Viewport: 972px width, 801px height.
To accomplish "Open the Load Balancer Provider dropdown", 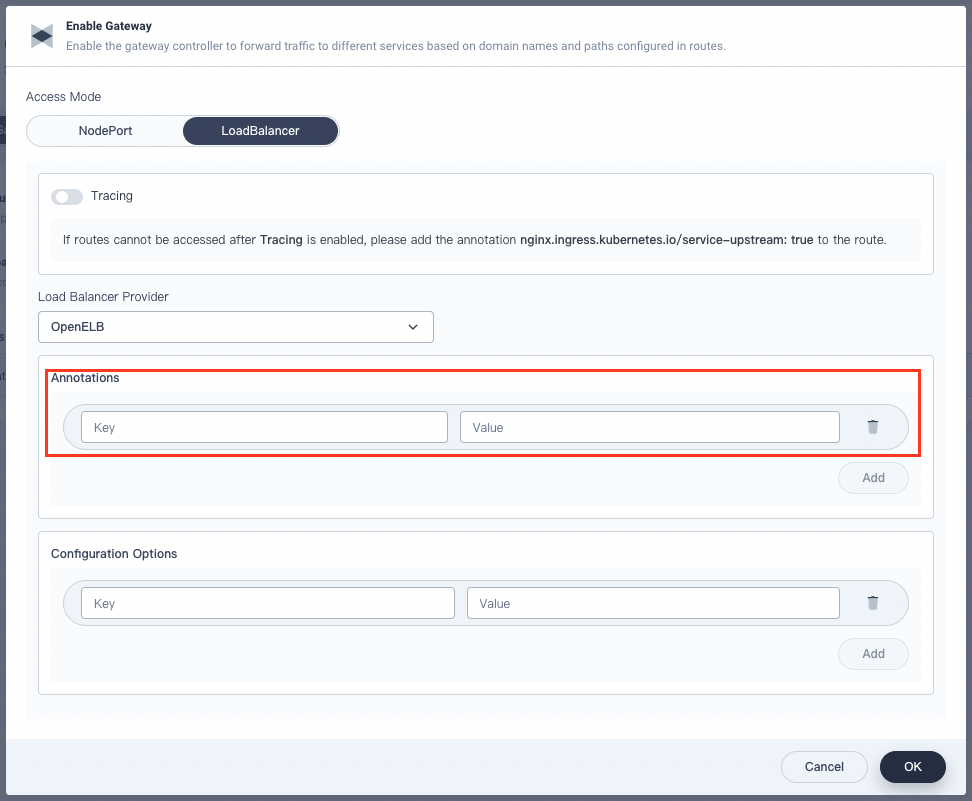I will tap(235, 327).
